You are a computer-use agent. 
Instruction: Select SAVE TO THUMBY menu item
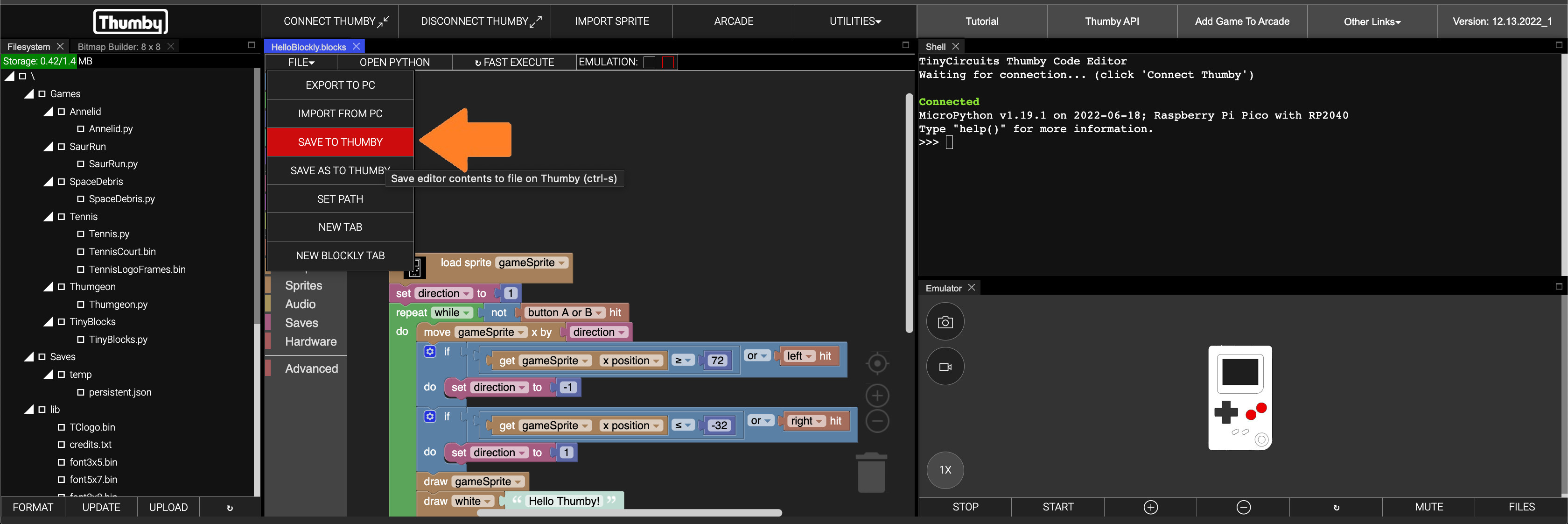340,142
